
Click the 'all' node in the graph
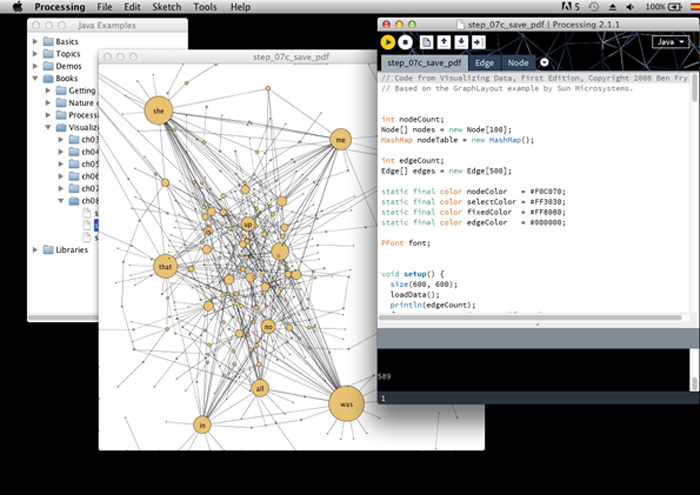point(260,389)
